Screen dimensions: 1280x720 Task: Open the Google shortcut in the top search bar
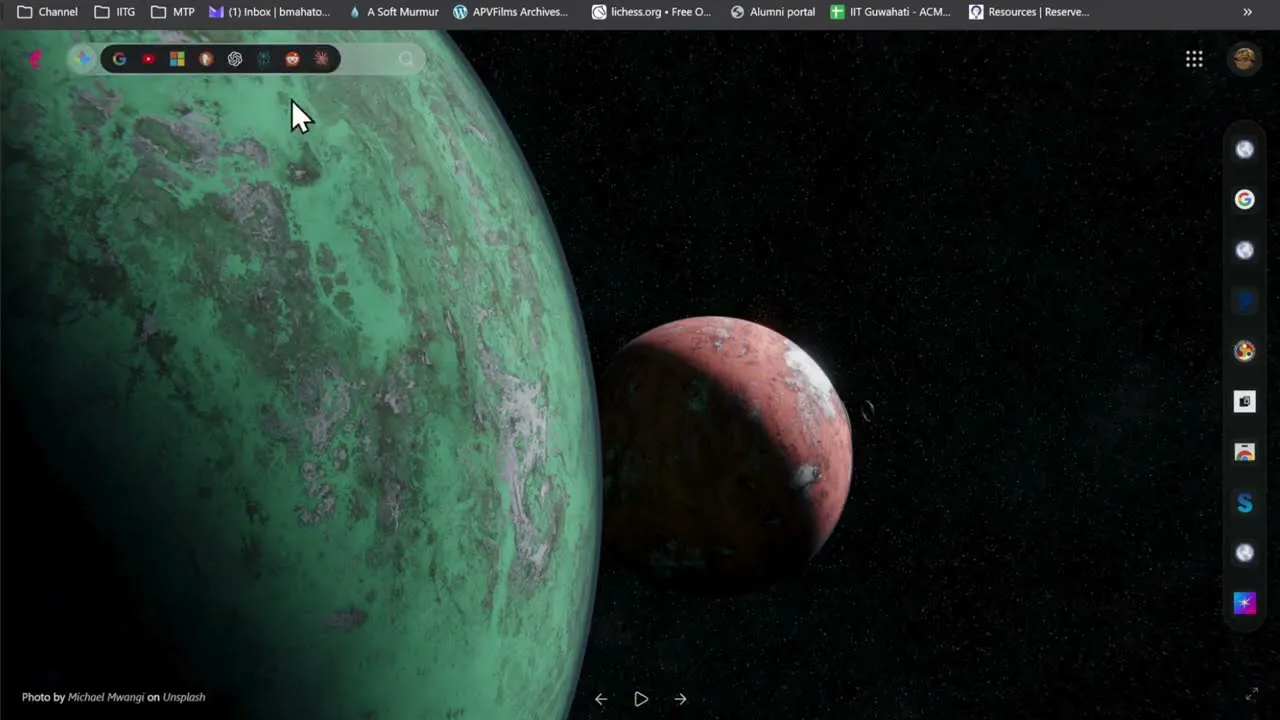click(x=119, y=59)
